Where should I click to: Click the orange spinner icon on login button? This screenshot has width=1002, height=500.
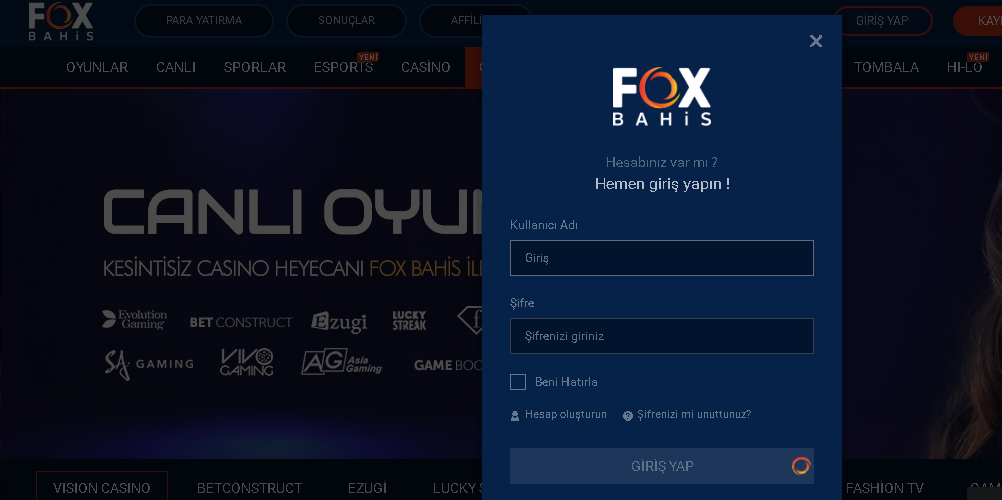pyautogui.click(x=801, y=465)
